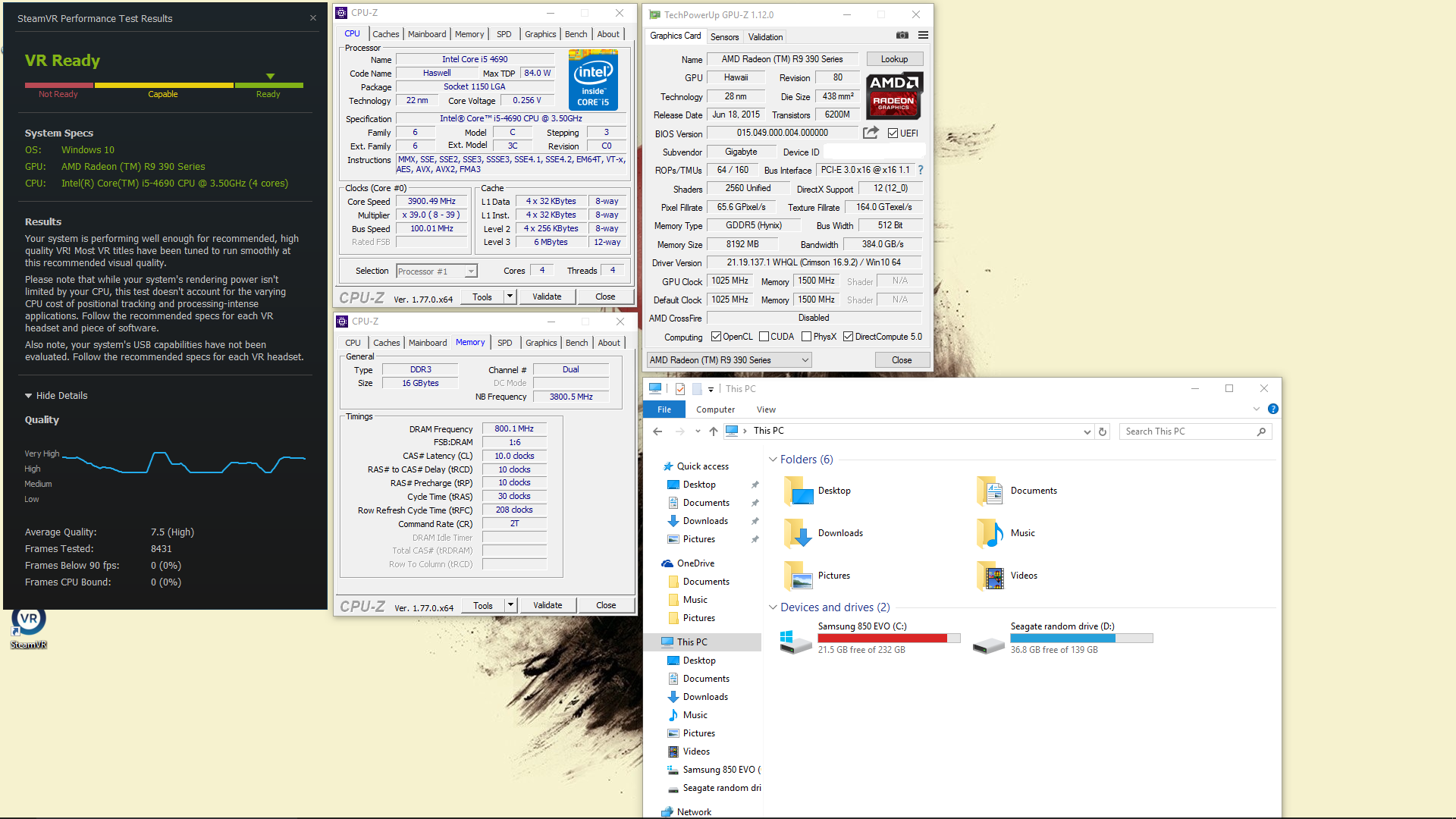This screenshot has height=819, width=1456.
Task: Click the Seagate drive capacity bar
Action: pyautogui.click(x=1081, y=639)
